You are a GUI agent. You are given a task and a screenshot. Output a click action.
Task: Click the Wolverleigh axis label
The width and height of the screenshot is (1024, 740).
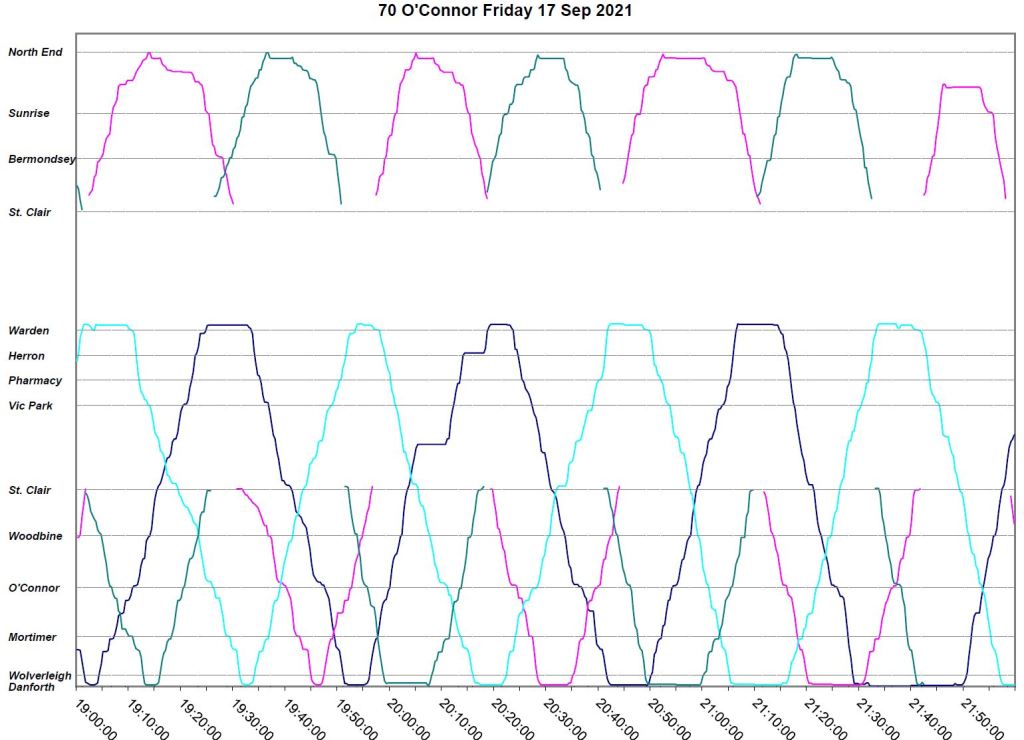pyautogui.click(x=40, y=676)
